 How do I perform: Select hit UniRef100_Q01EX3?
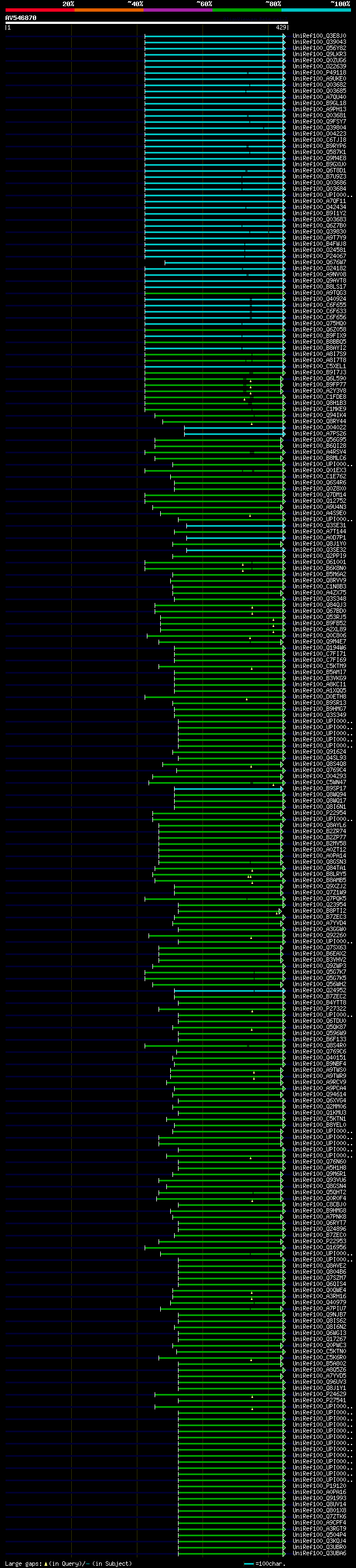(319, 470)
